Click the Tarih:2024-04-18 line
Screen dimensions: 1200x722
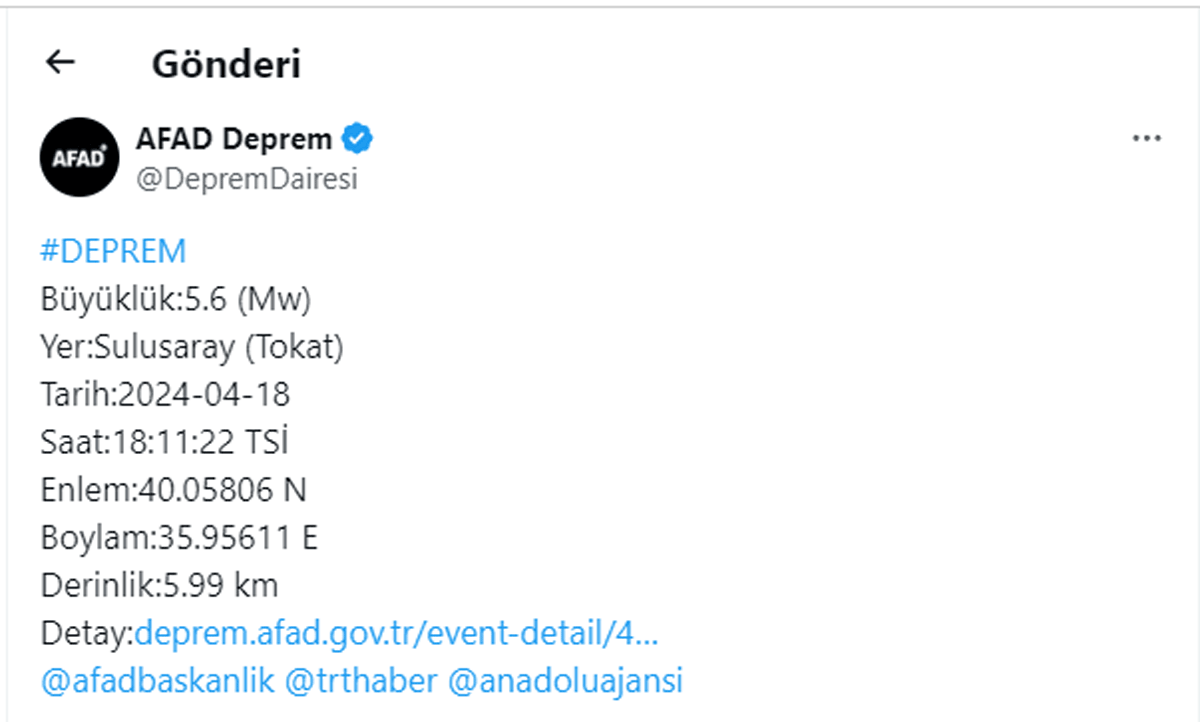pos(165,395)
